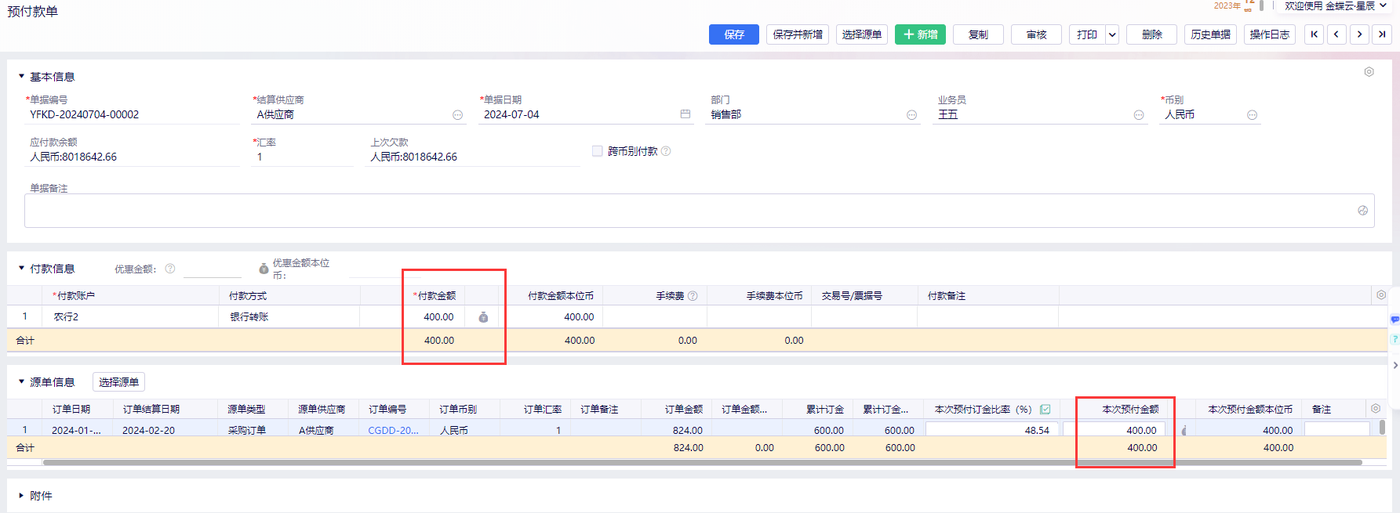The image size is (1400, 513).
Task: Open 币别 lookup ellipsis icon
Action: point(1251,115)
